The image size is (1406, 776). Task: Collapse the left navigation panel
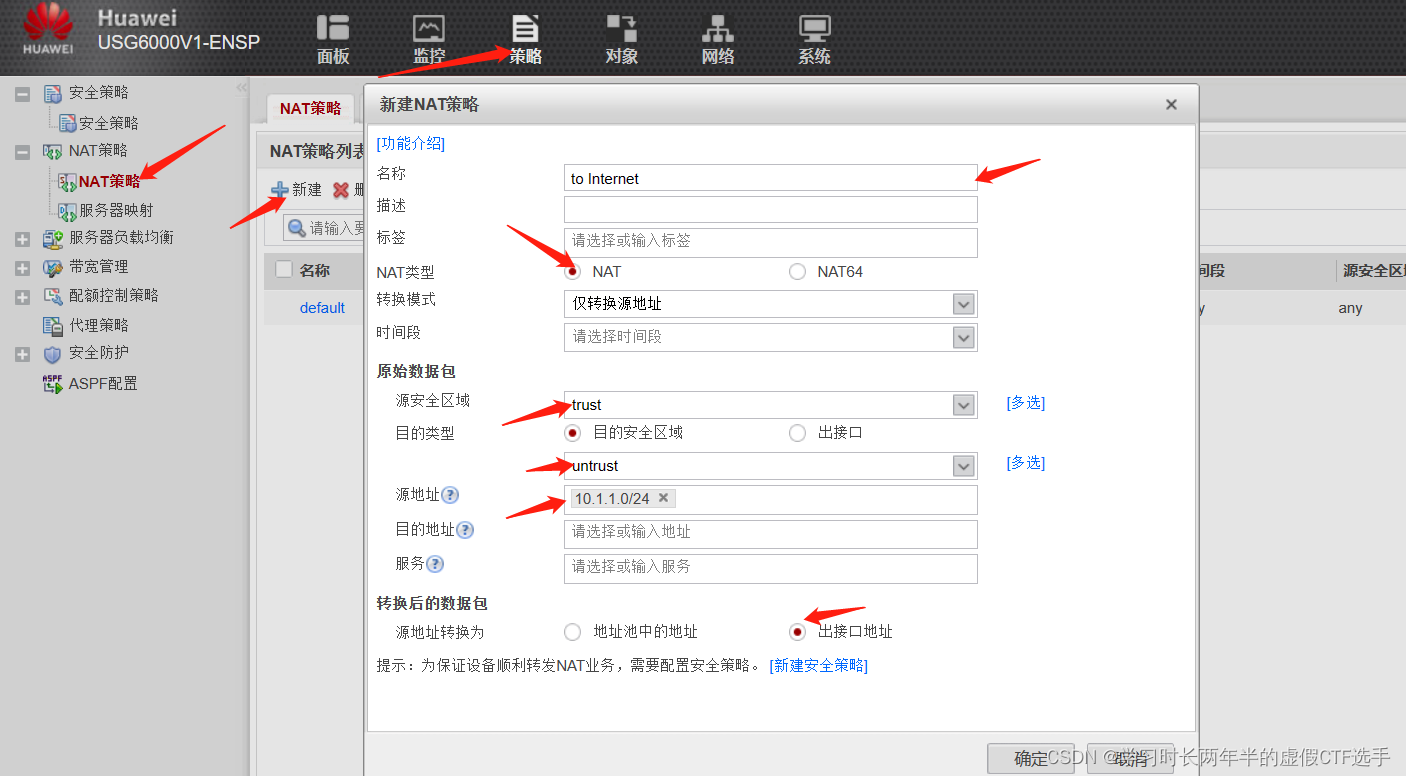(241, 89)
